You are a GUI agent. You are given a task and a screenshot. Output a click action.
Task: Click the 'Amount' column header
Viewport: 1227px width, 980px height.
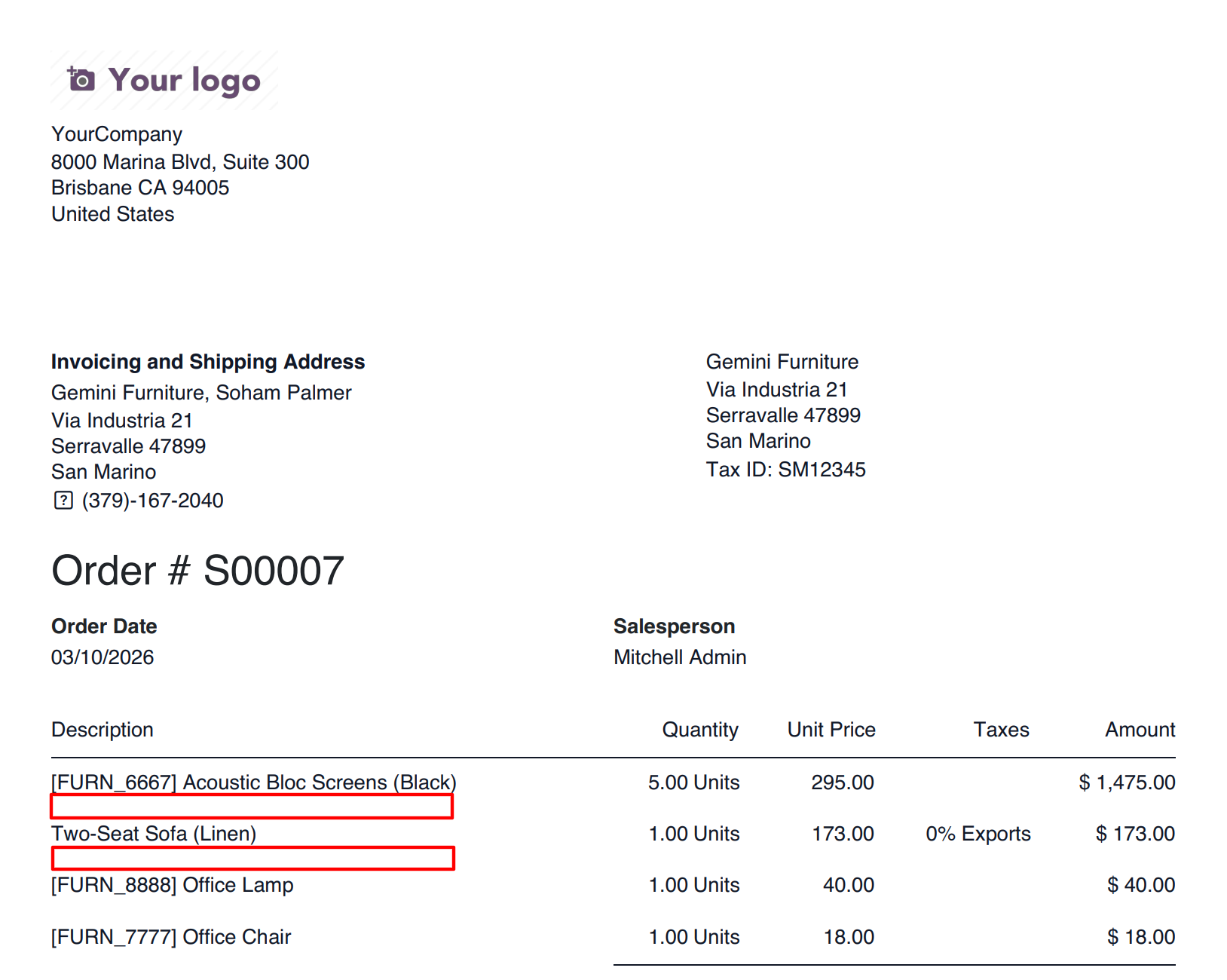1140,730
